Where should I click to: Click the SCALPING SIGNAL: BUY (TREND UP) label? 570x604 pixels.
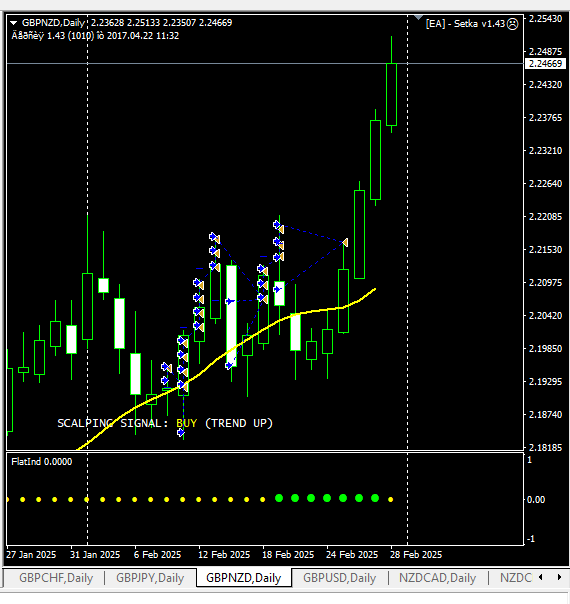point(165,423)
